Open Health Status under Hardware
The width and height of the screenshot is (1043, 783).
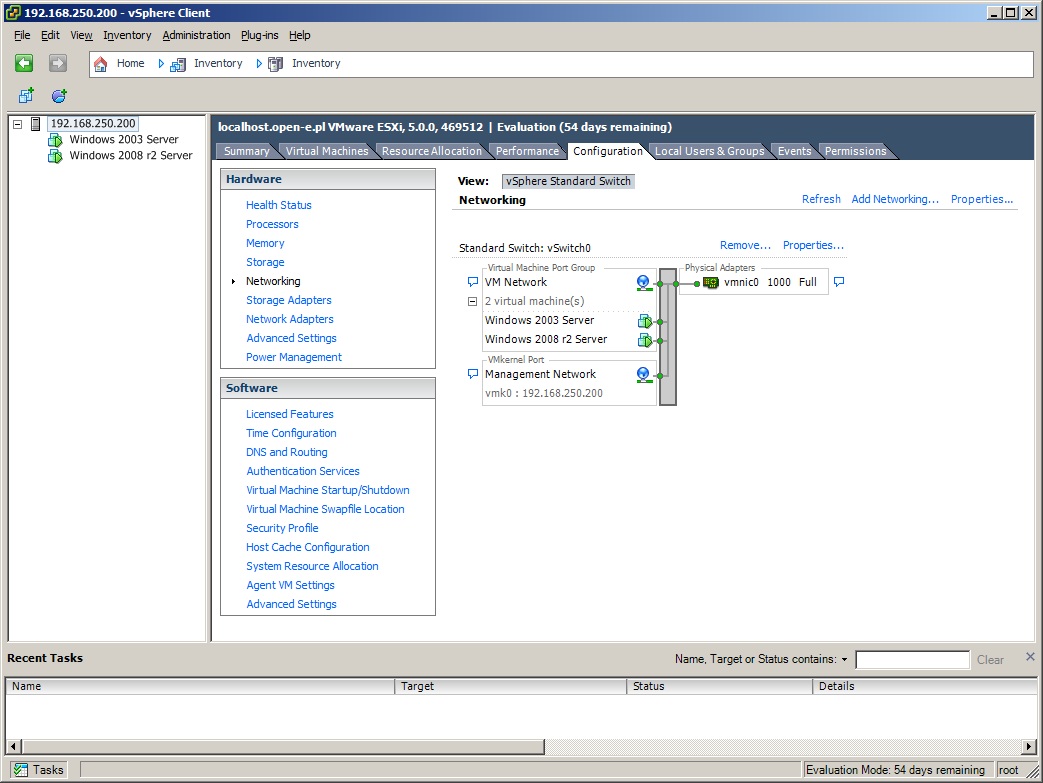pyautogui.click(x=279, y=205)
